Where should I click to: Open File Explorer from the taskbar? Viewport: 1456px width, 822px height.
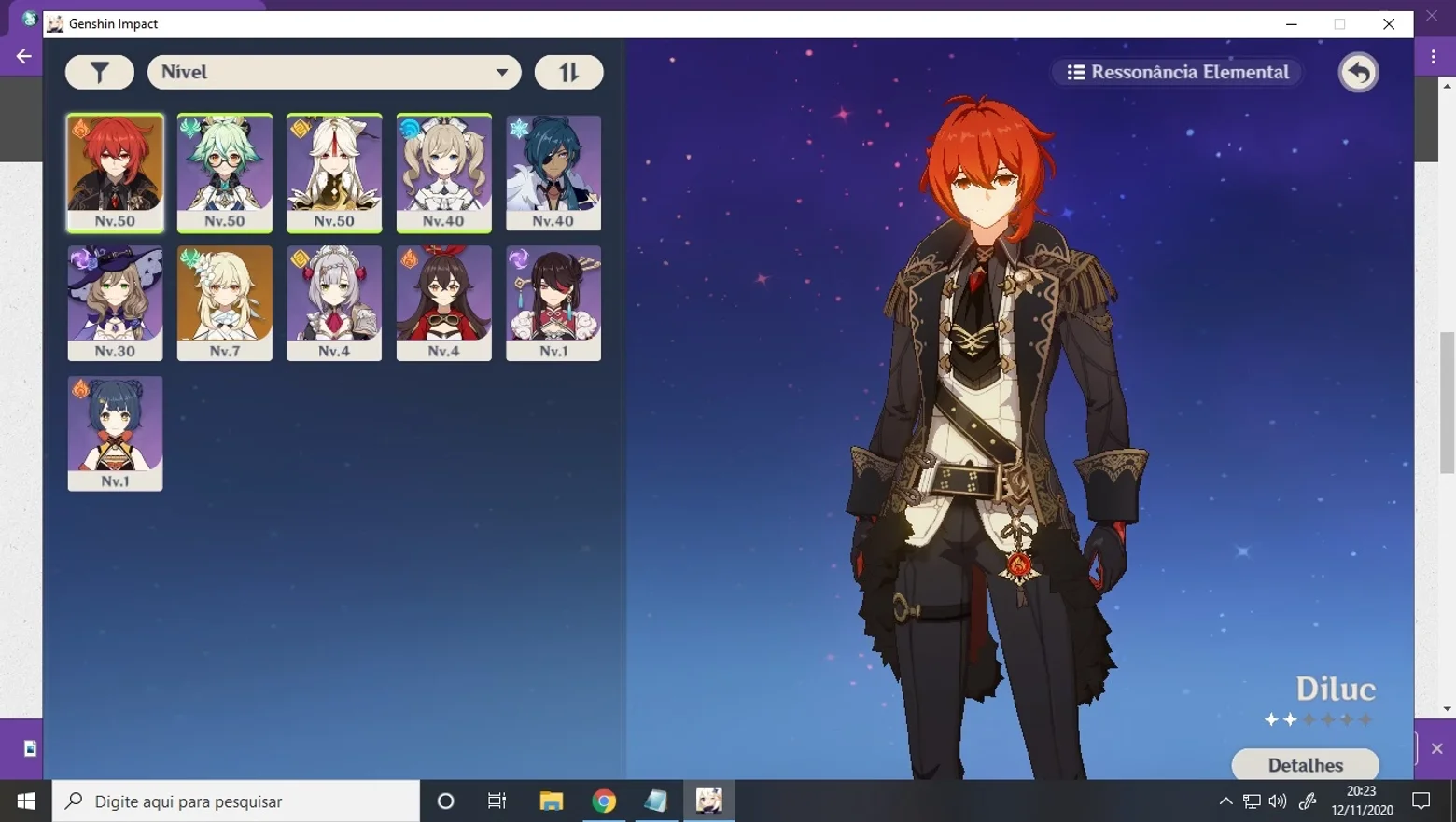[x=552, y=801]
